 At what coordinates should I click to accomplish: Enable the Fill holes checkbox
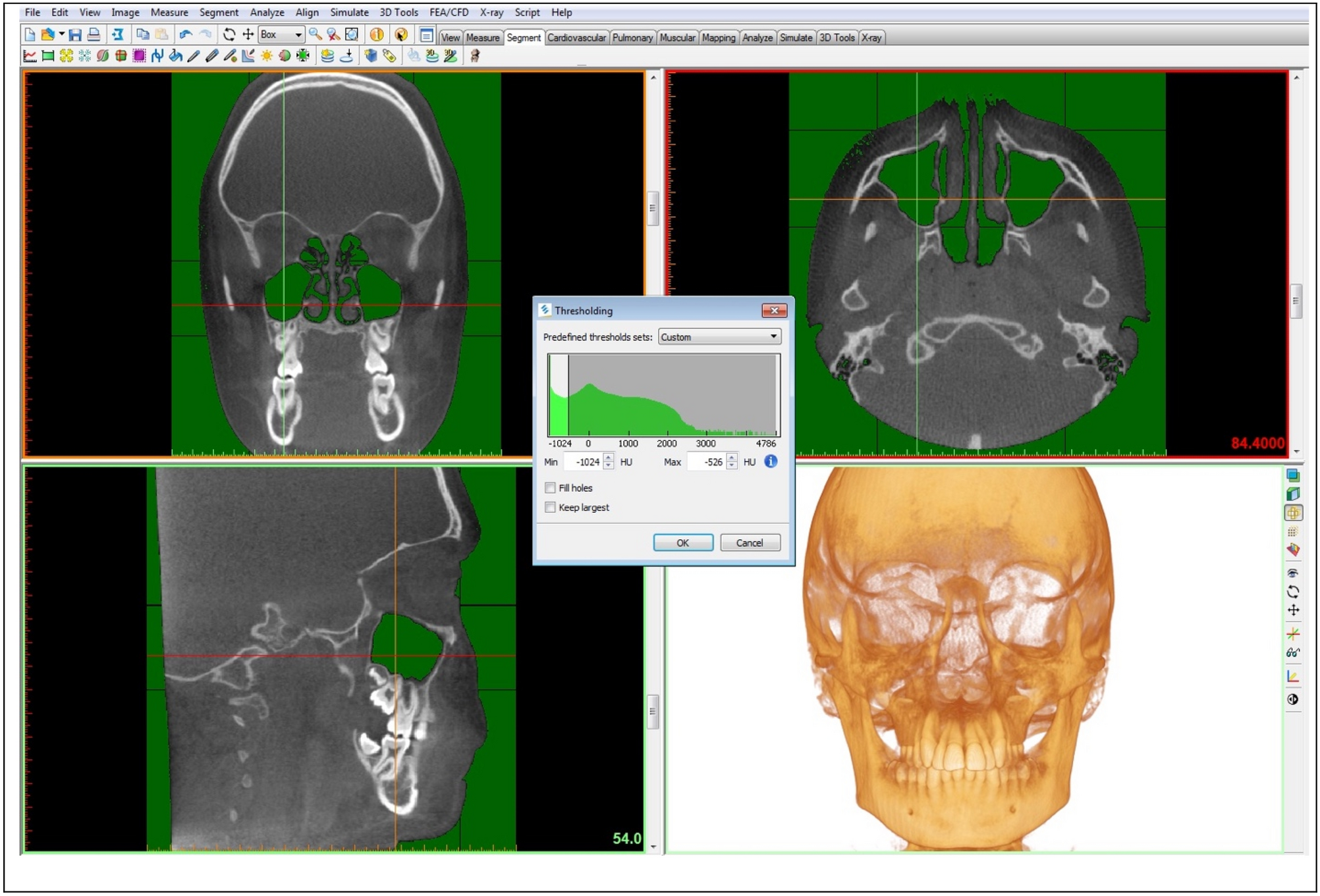click(550, 488)
